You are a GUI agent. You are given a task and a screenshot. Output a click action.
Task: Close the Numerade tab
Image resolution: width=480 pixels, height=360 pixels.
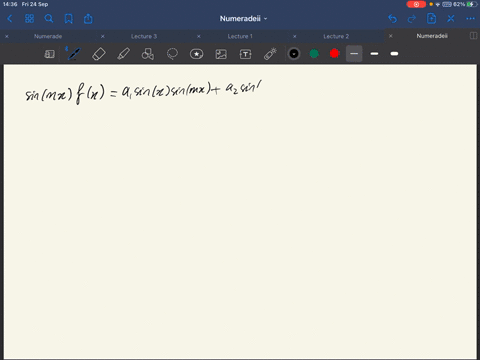click(x=7, y=36)
